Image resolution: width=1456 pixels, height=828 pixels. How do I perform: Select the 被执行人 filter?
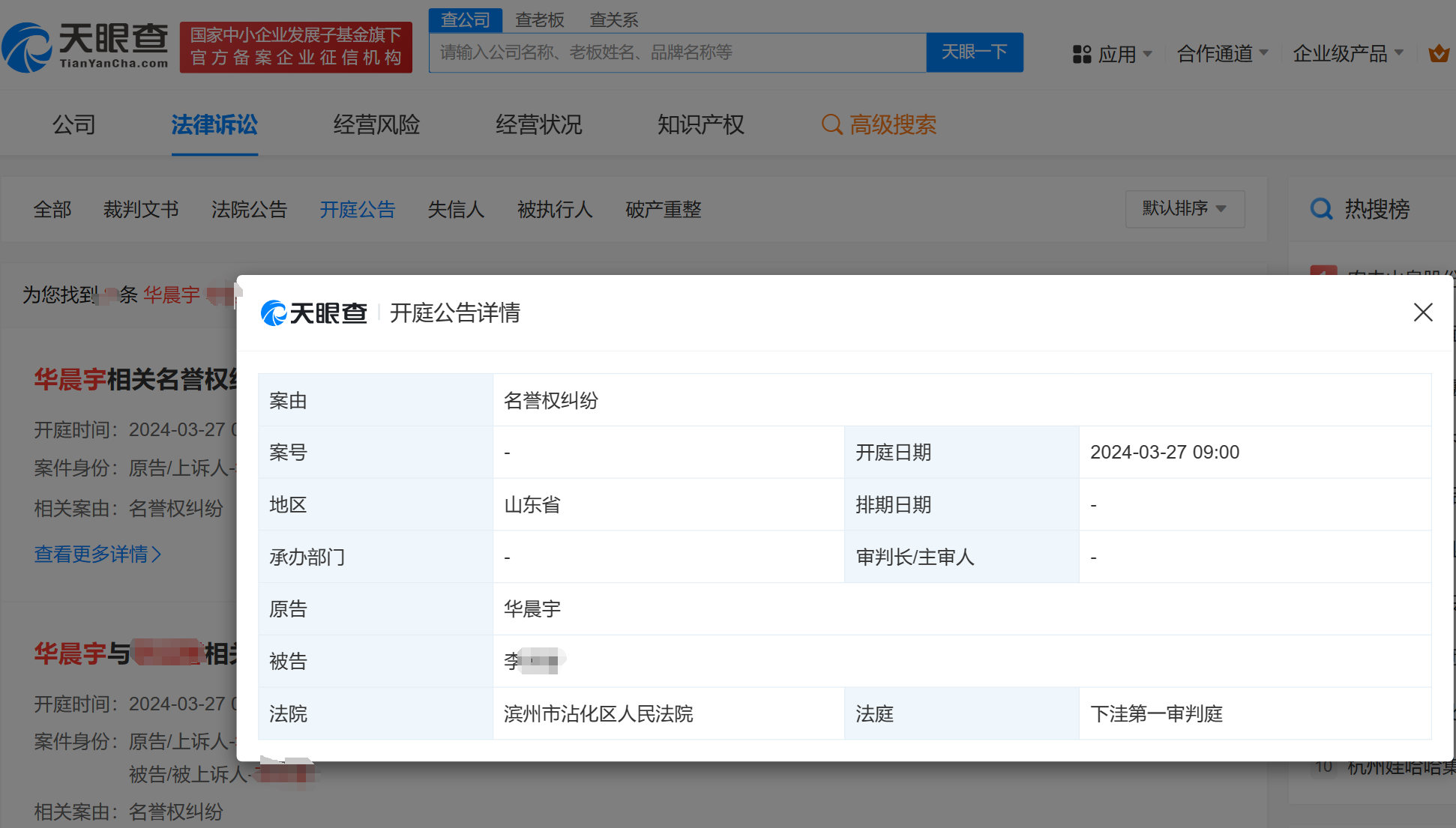tap(555, 209)
